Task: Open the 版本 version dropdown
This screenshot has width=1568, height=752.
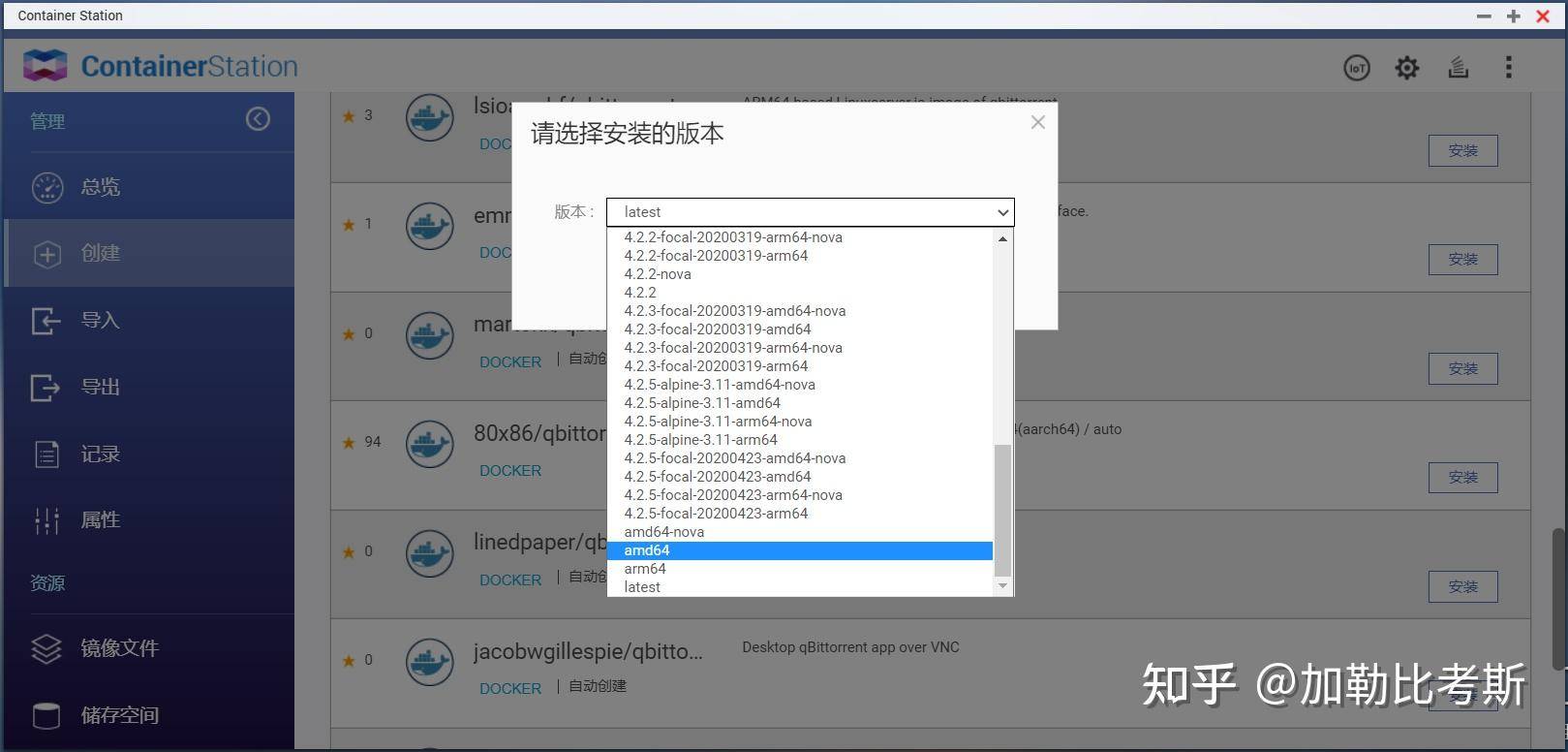Action: (810, 212)
